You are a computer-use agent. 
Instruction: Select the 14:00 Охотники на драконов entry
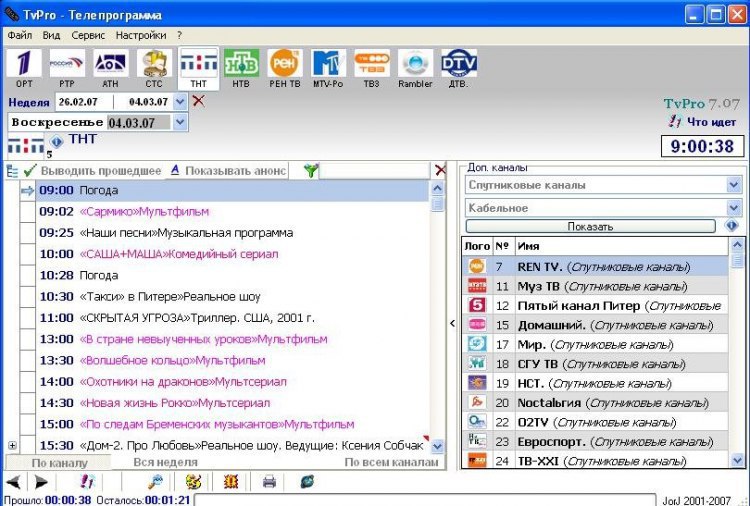click(232, 382)
